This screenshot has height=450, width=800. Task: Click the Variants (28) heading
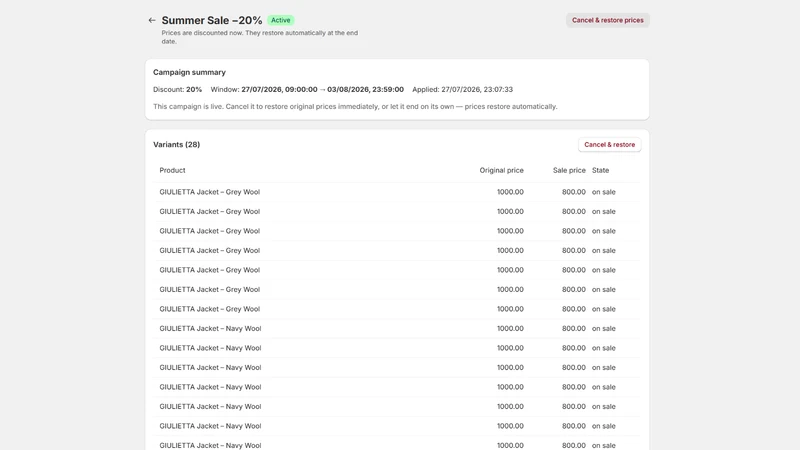(x=177, y=145)
